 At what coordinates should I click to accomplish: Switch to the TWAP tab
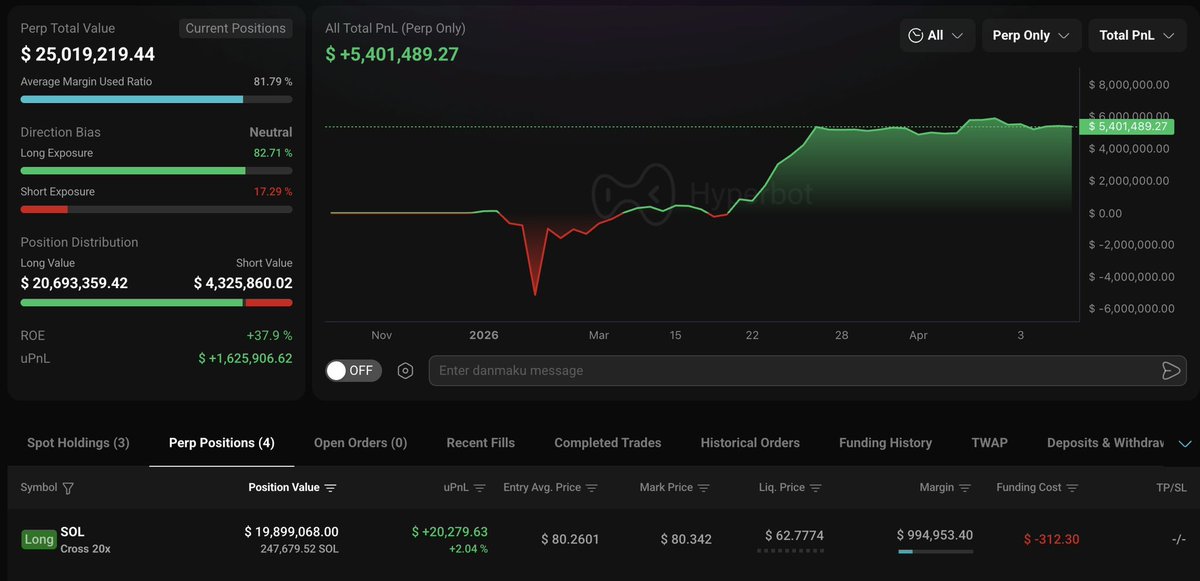[989, 443]
